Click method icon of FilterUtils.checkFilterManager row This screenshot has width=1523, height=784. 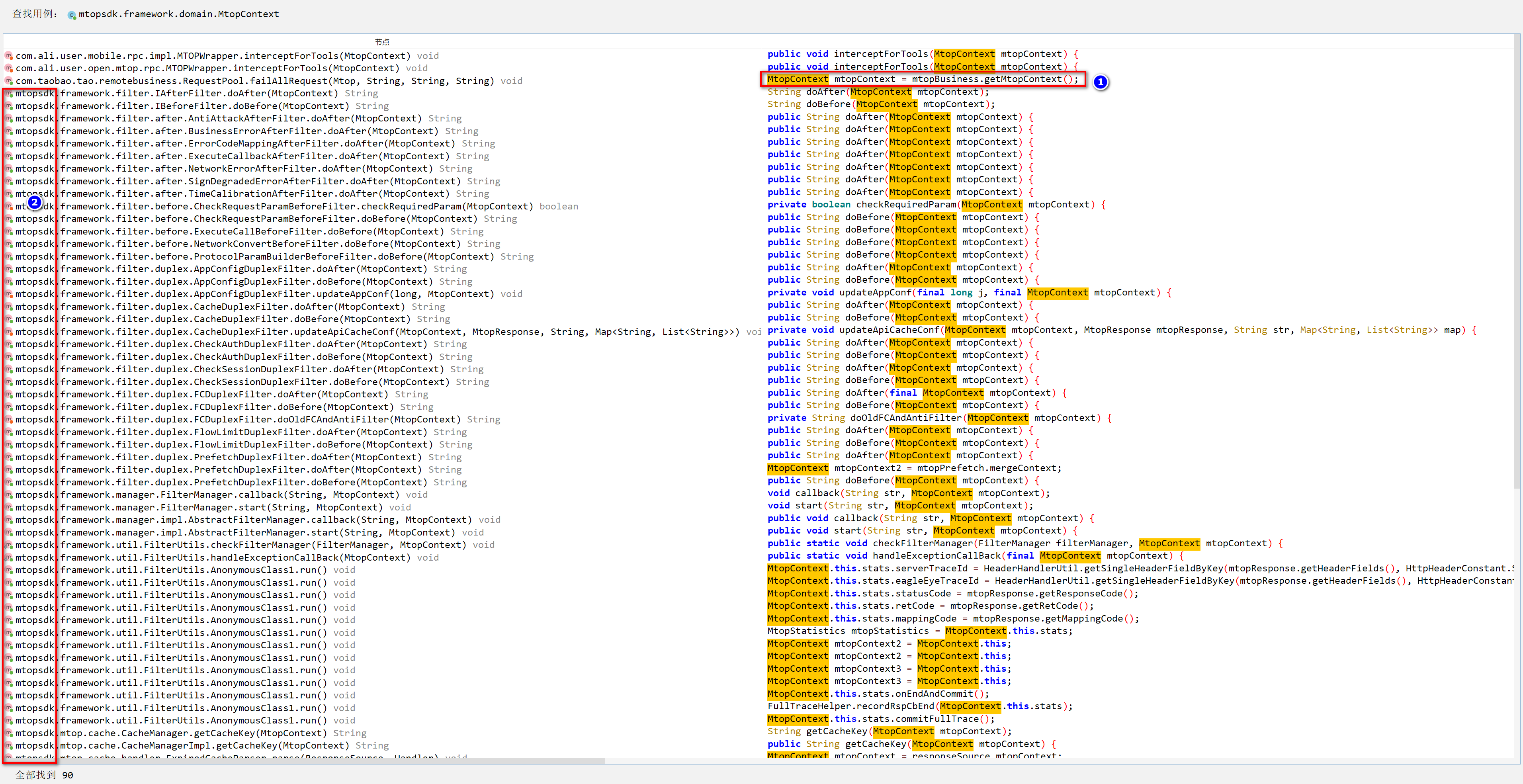click(x=9, y=545)
